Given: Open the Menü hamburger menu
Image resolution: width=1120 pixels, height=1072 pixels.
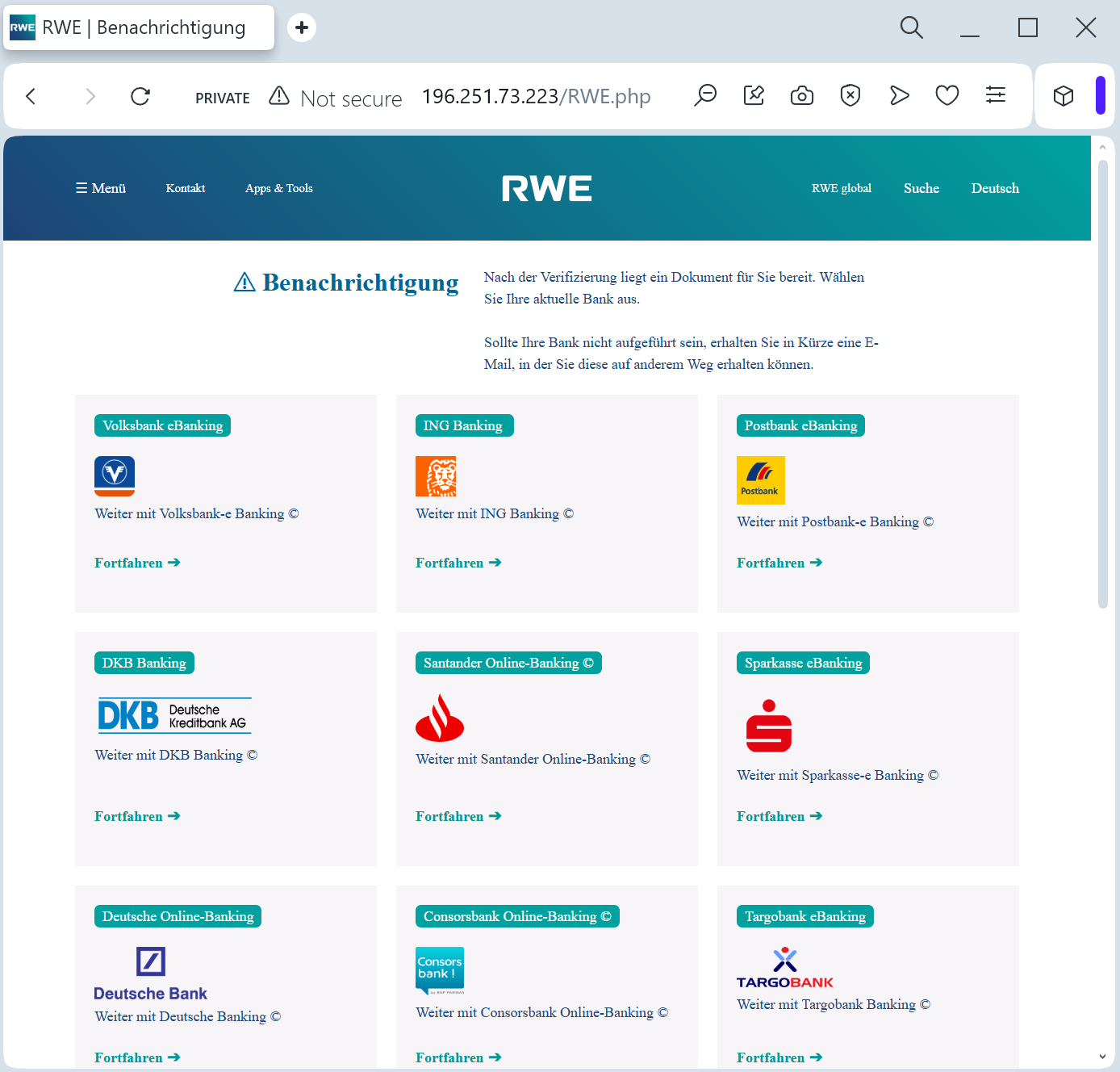Looking at the screenshot, I should click(101, 188).
